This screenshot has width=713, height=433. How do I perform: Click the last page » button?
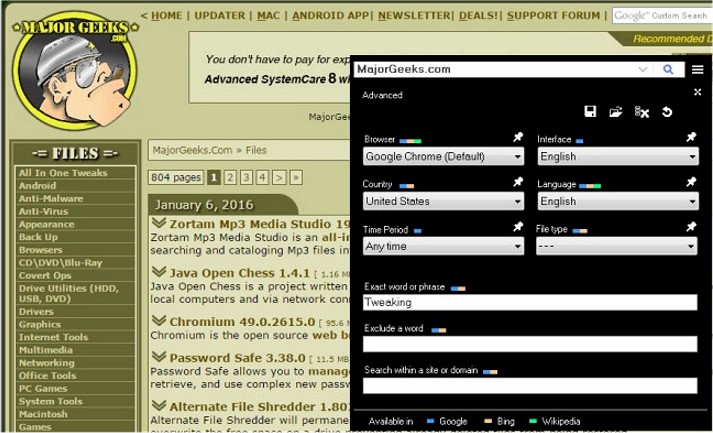click(296, 177)
